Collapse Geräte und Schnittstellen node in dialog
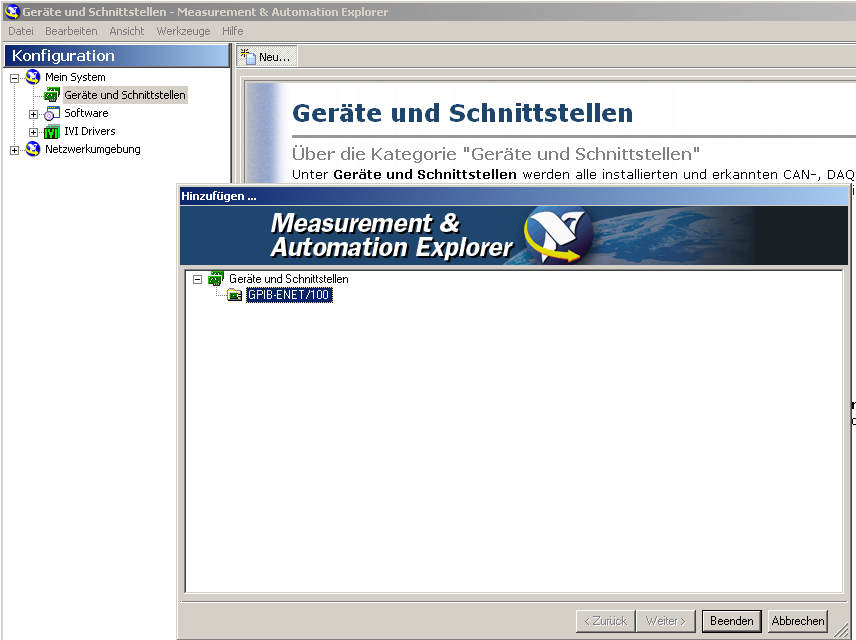 [198, 279]
